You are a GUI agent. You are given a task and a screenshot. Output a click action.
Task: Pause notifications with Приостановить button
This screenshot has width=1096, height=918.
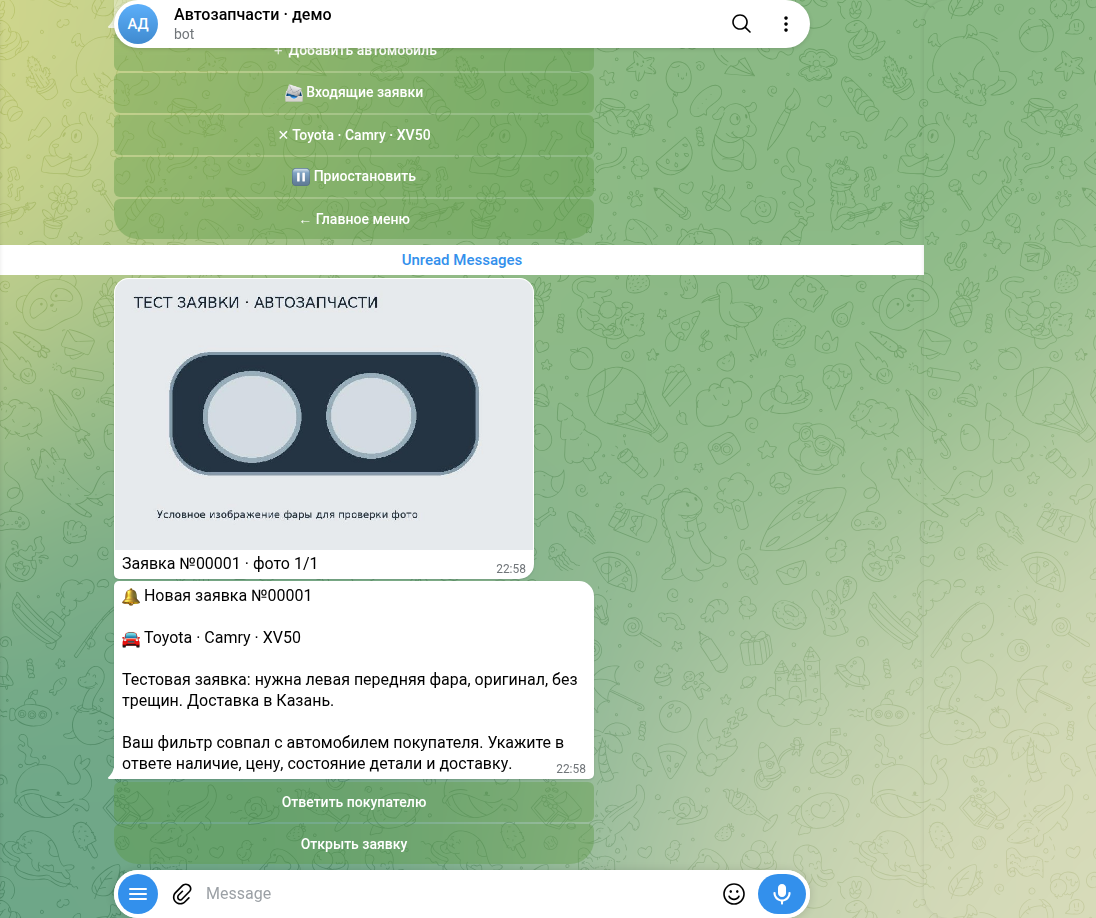[354, 177]
